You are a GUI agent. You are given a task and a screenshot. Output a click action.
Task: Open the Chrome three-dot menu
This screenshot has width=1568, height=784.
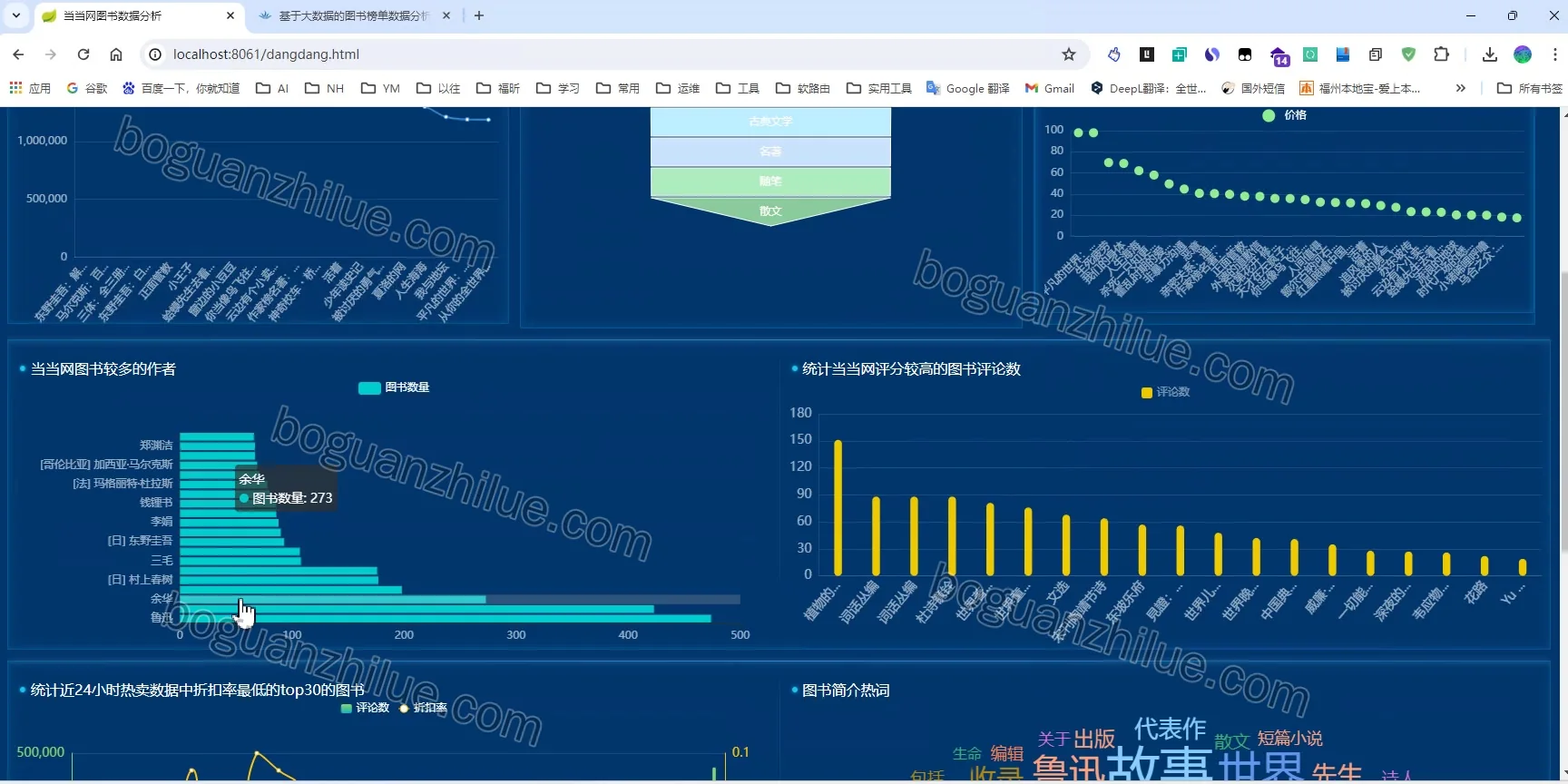point(1554,54)
